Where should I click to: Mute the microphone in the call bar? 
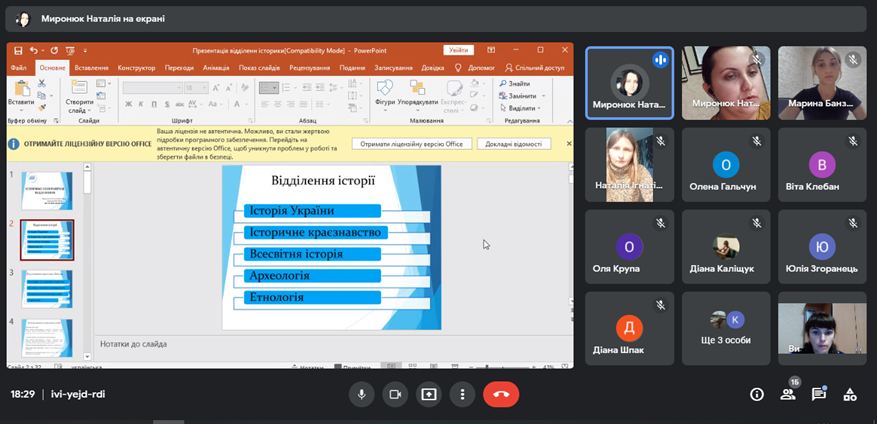coord(362,394)
